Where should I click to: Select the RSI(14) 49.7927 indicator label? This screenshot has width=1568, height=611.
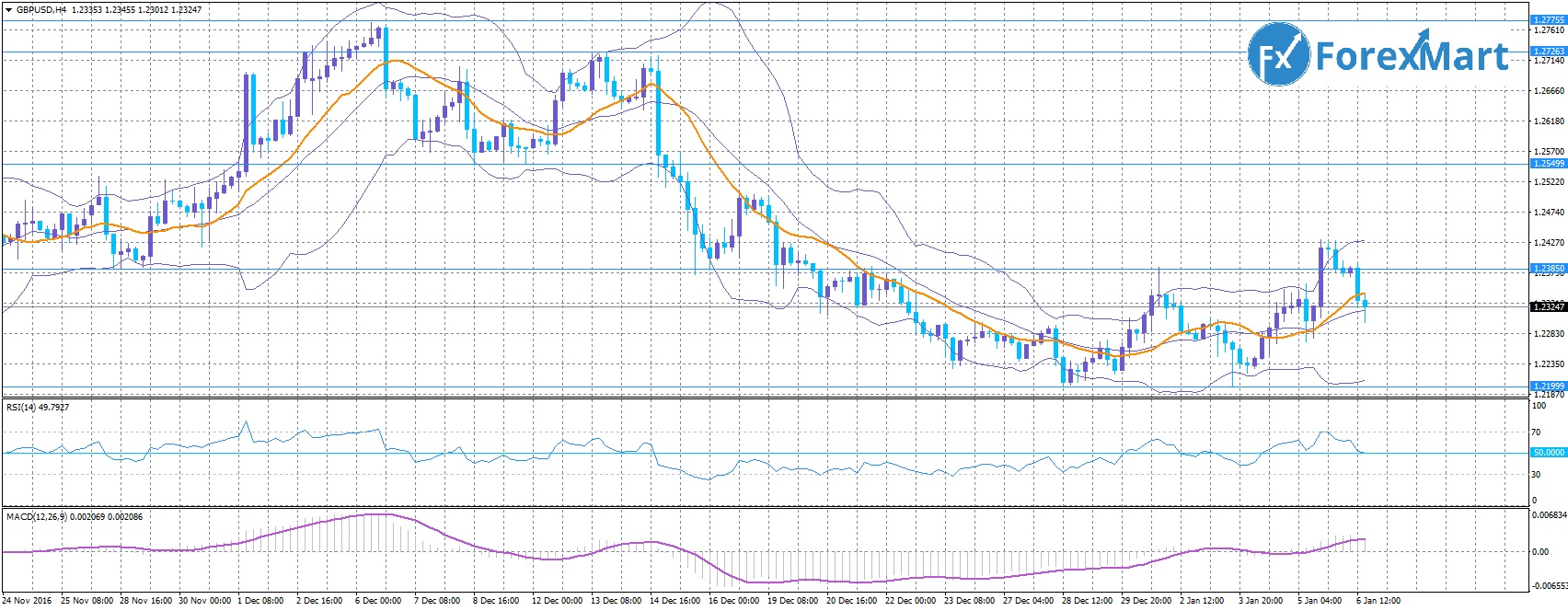point(38,407)
